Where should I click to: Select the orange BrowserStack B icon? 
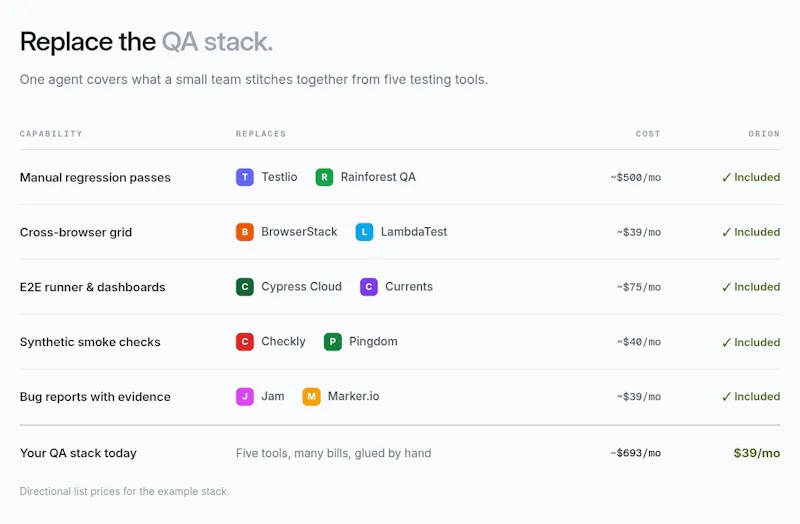[245, 232]
